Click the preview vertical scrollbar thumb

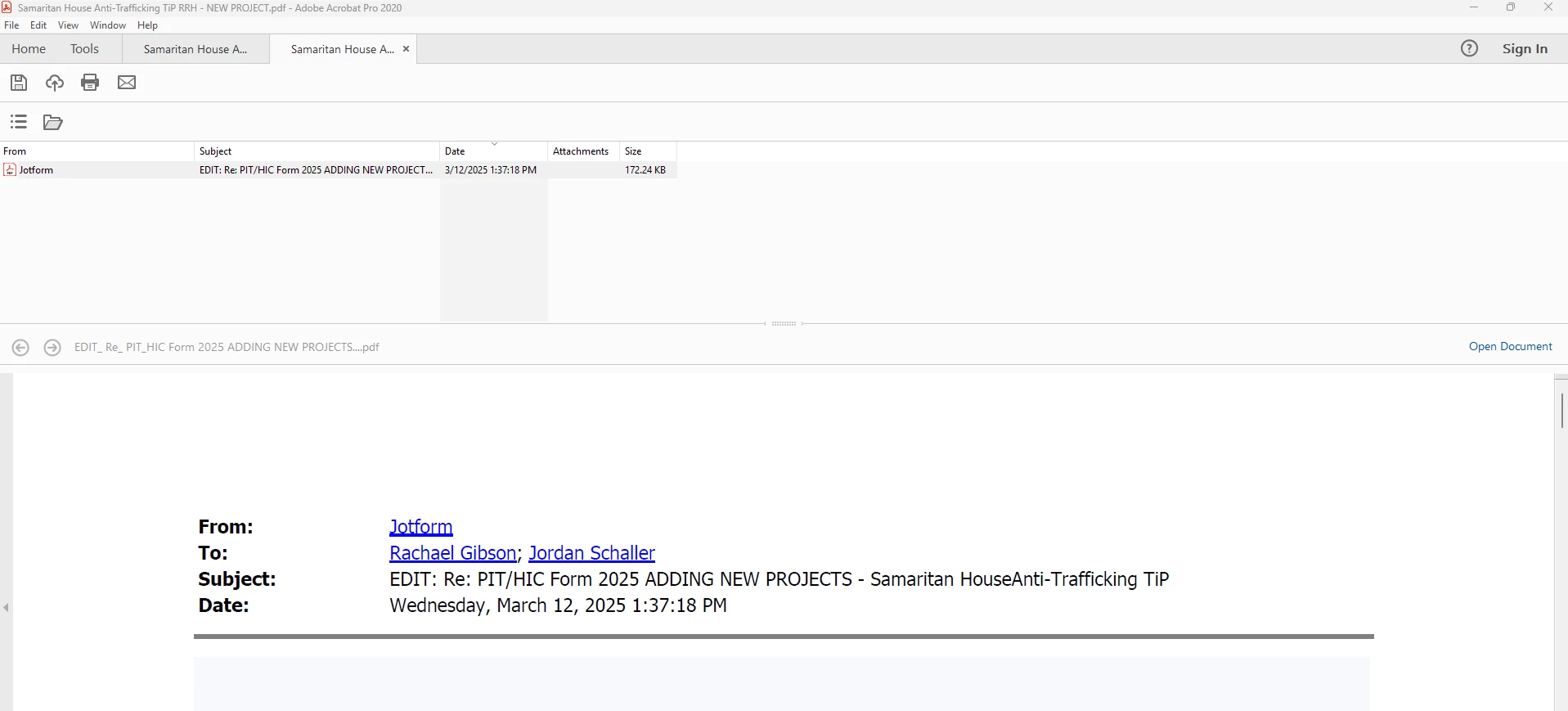click(x=1561, y=410)
